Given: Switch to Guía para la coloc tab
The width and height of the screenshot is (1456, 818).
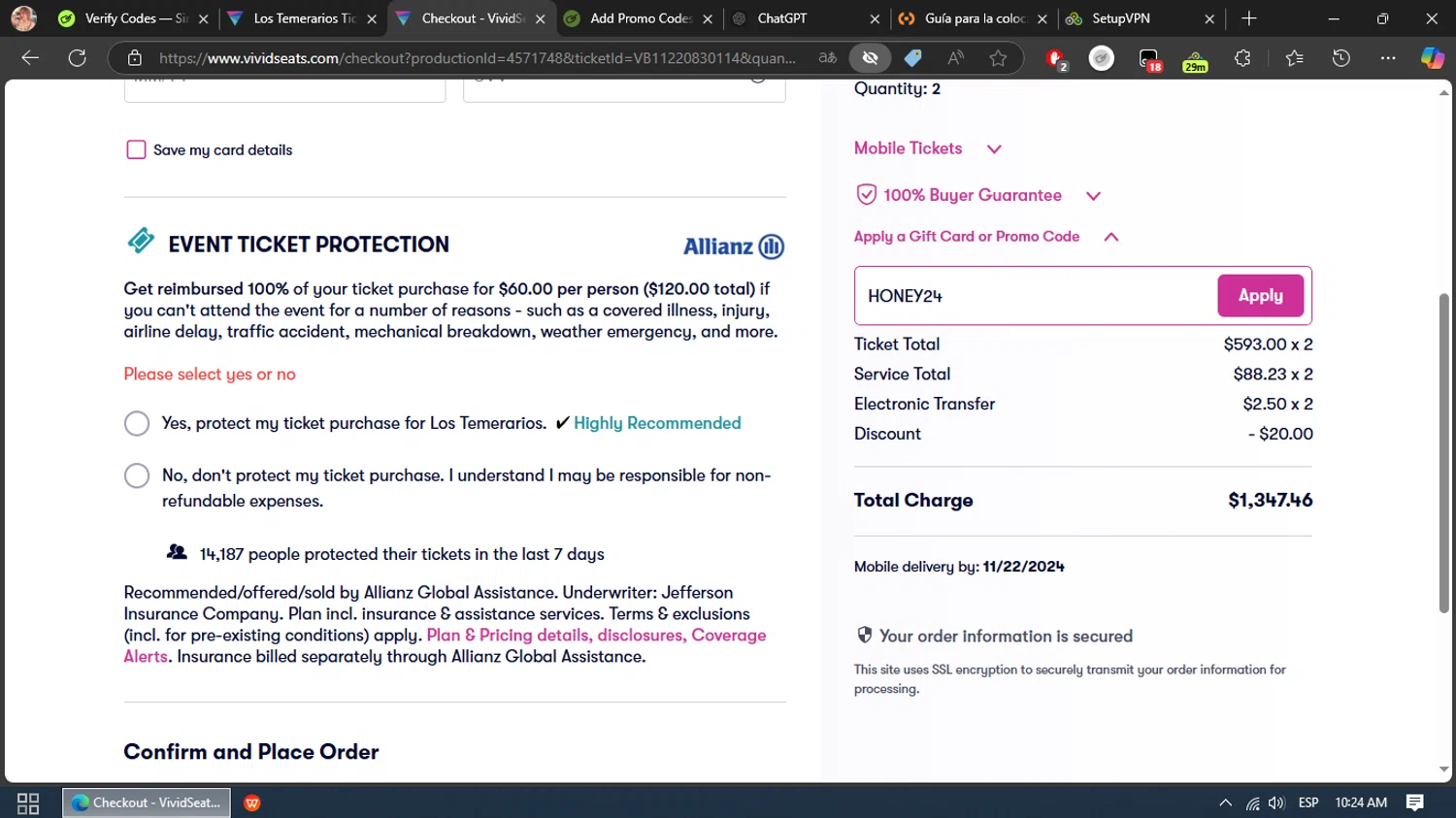Looking at the screenshot, I should pos(974,18).
